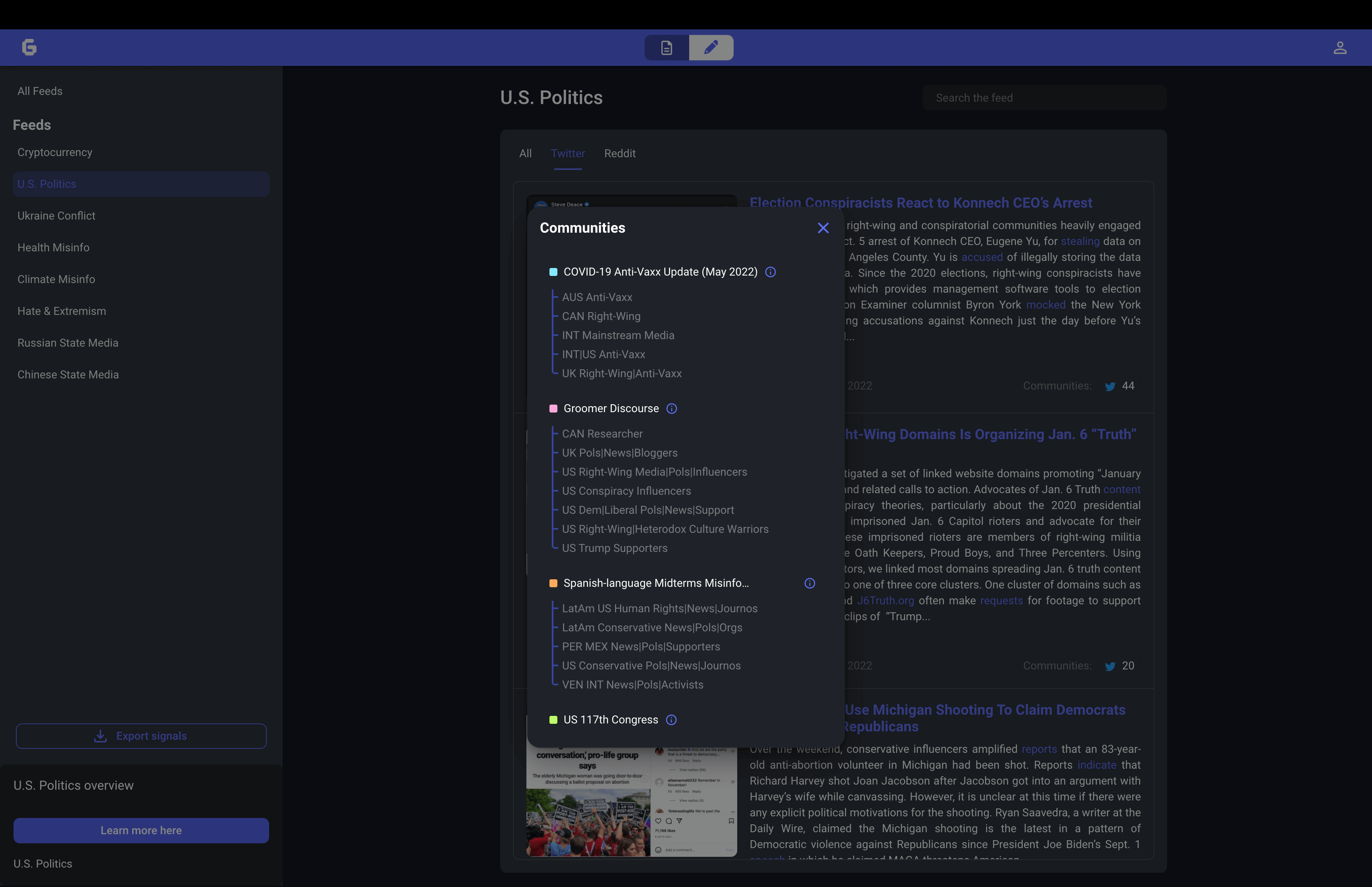Show info for COVID-19 Anti-Vaxx Update

[770, 272]
